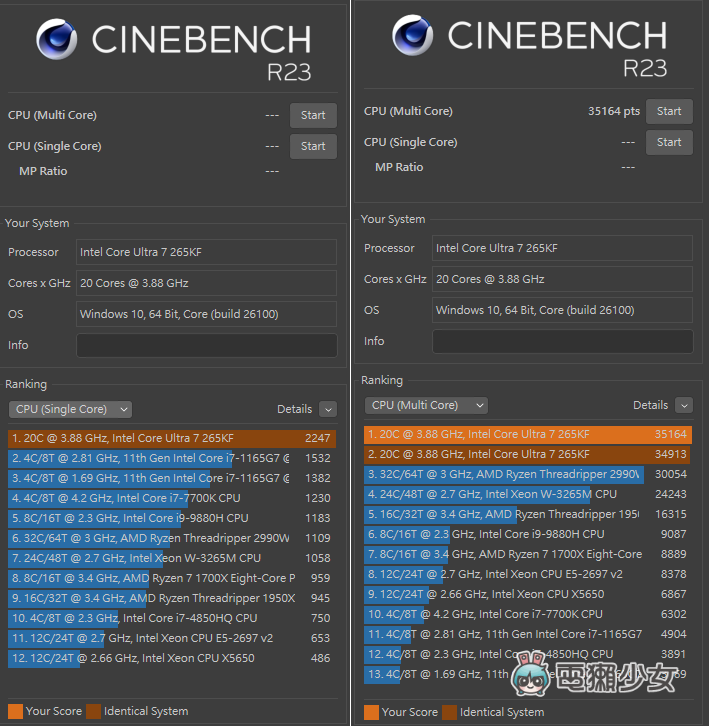This screenshot has height=726, width=709.
Task: Click Identical System brown swatch in left window
Action: point(94,711)
